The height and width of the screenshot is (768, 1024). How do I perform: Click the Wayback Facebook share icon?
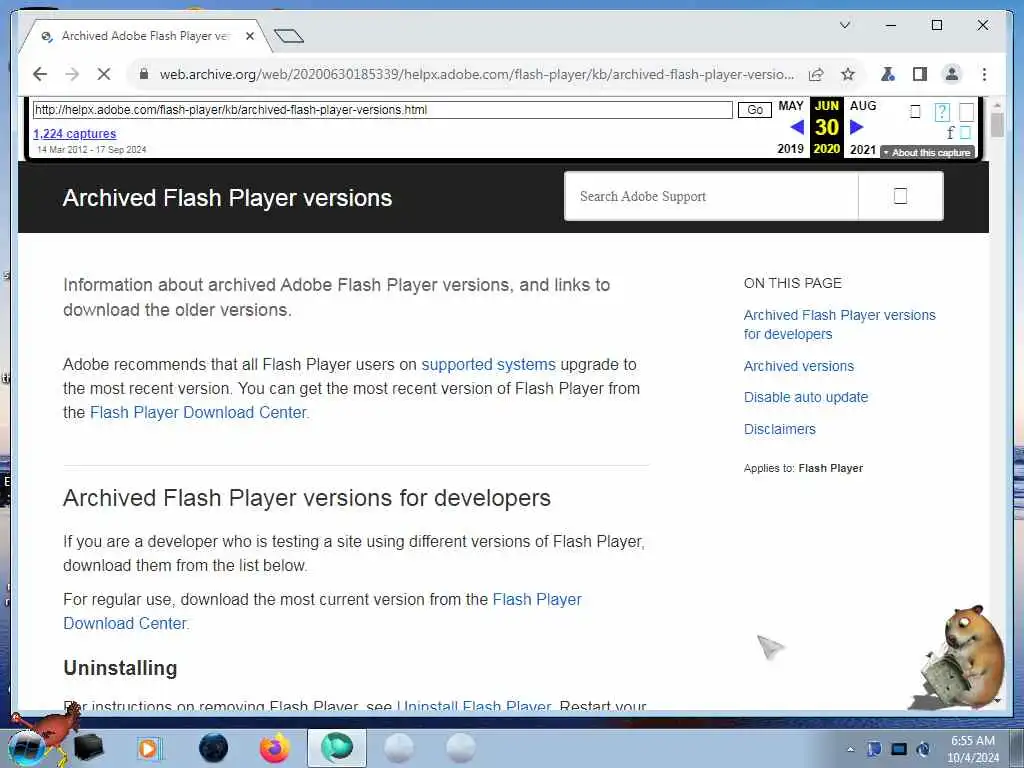[x=951, y=133]
